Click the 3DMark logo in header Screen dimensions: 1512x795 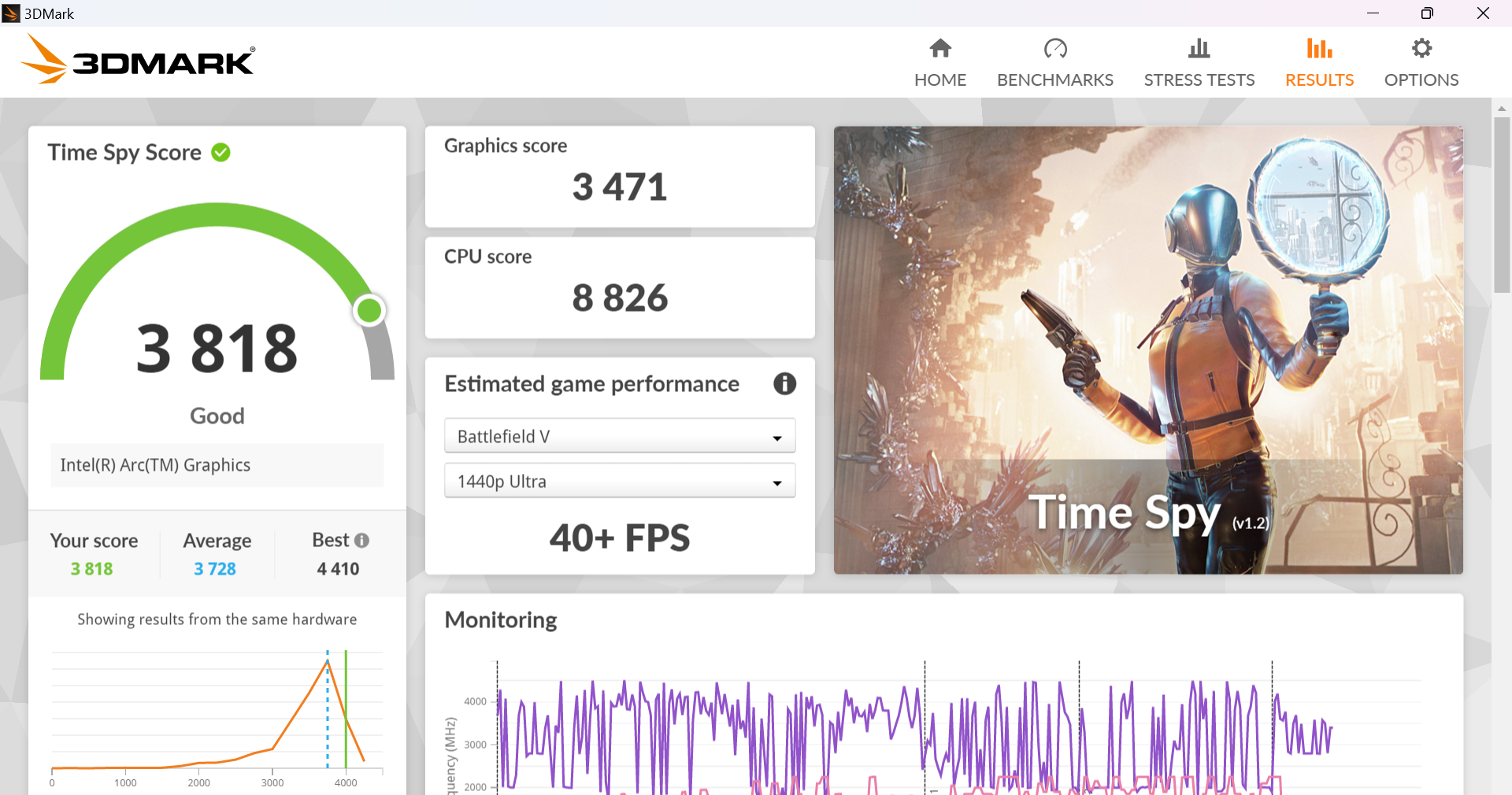pyautogui.click(x=139, y=60)
